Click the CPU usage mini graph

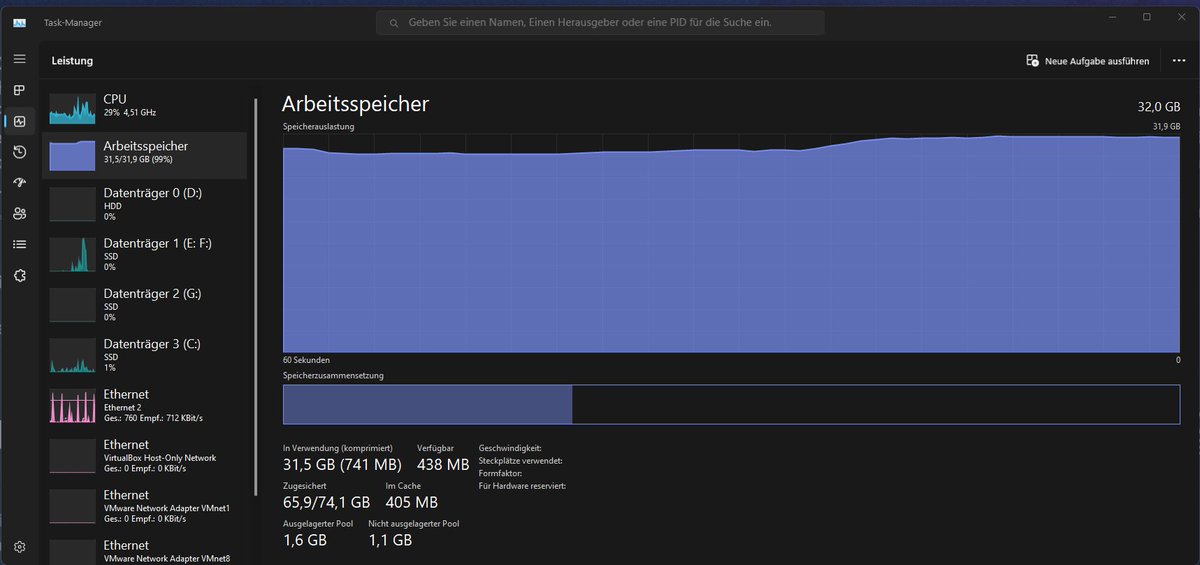(72, 108)
